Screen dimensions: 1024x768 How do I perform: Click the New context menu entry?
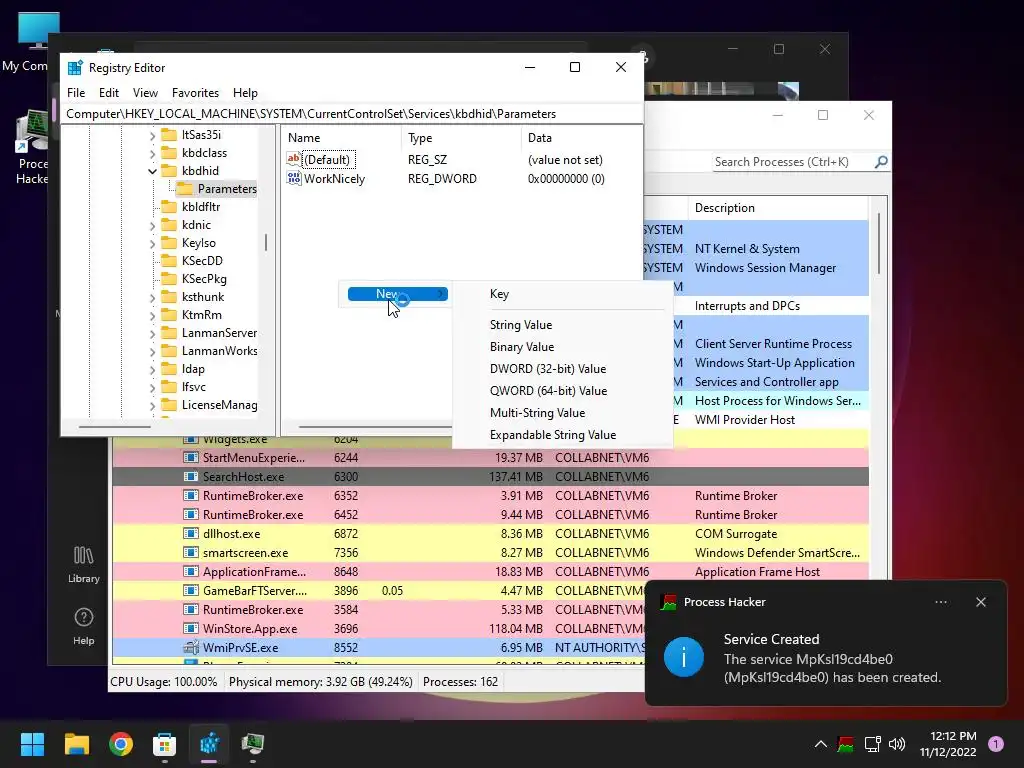click(398, 294)
